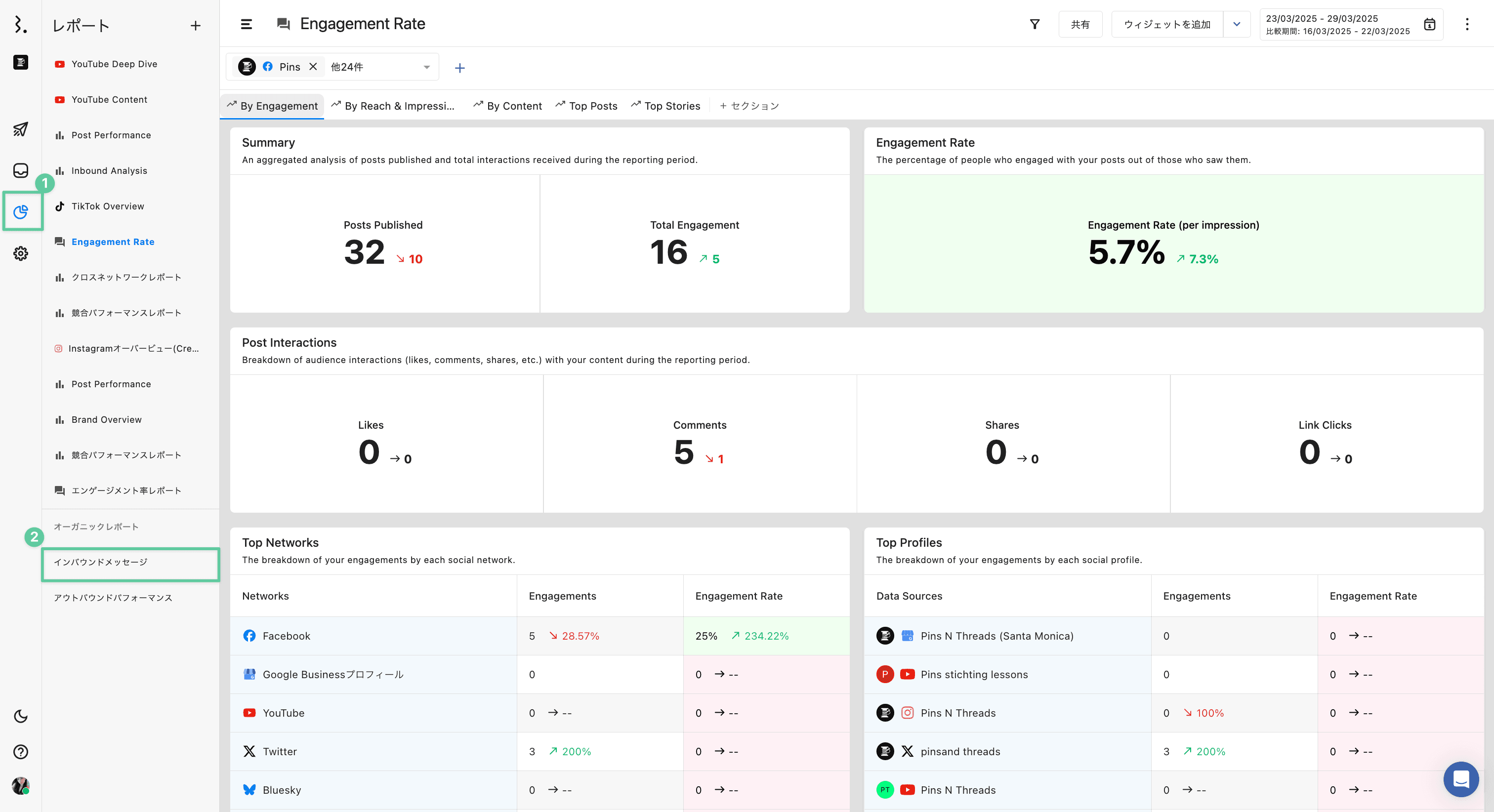
Task: Add a new report with plus icon
Action: [x=196, y=26]
